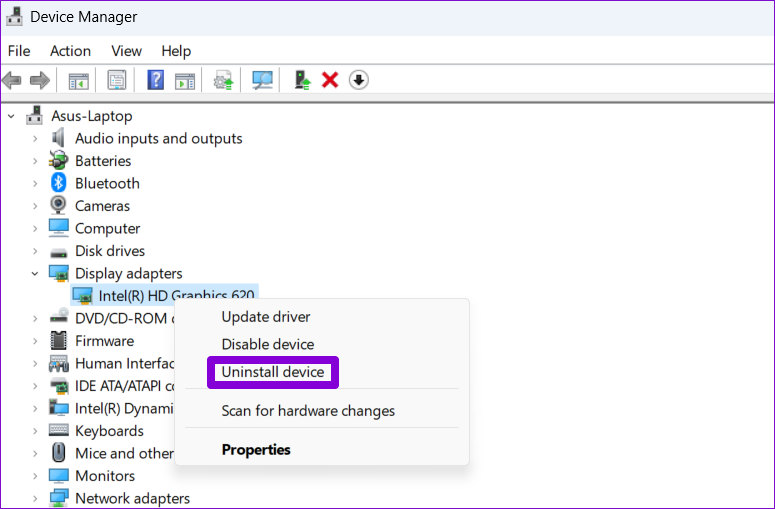Select the Network adapters label
Image resolution: width=775 pixels, height=509 pixels.
coord(132,498)
